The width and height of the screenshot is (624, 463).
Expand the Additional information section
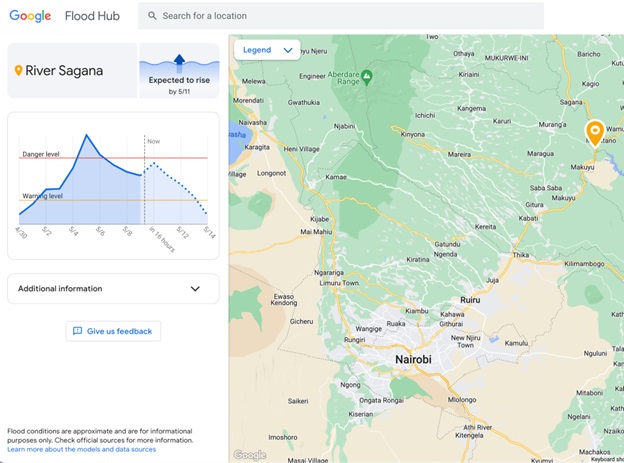click(x=113, y=289)
